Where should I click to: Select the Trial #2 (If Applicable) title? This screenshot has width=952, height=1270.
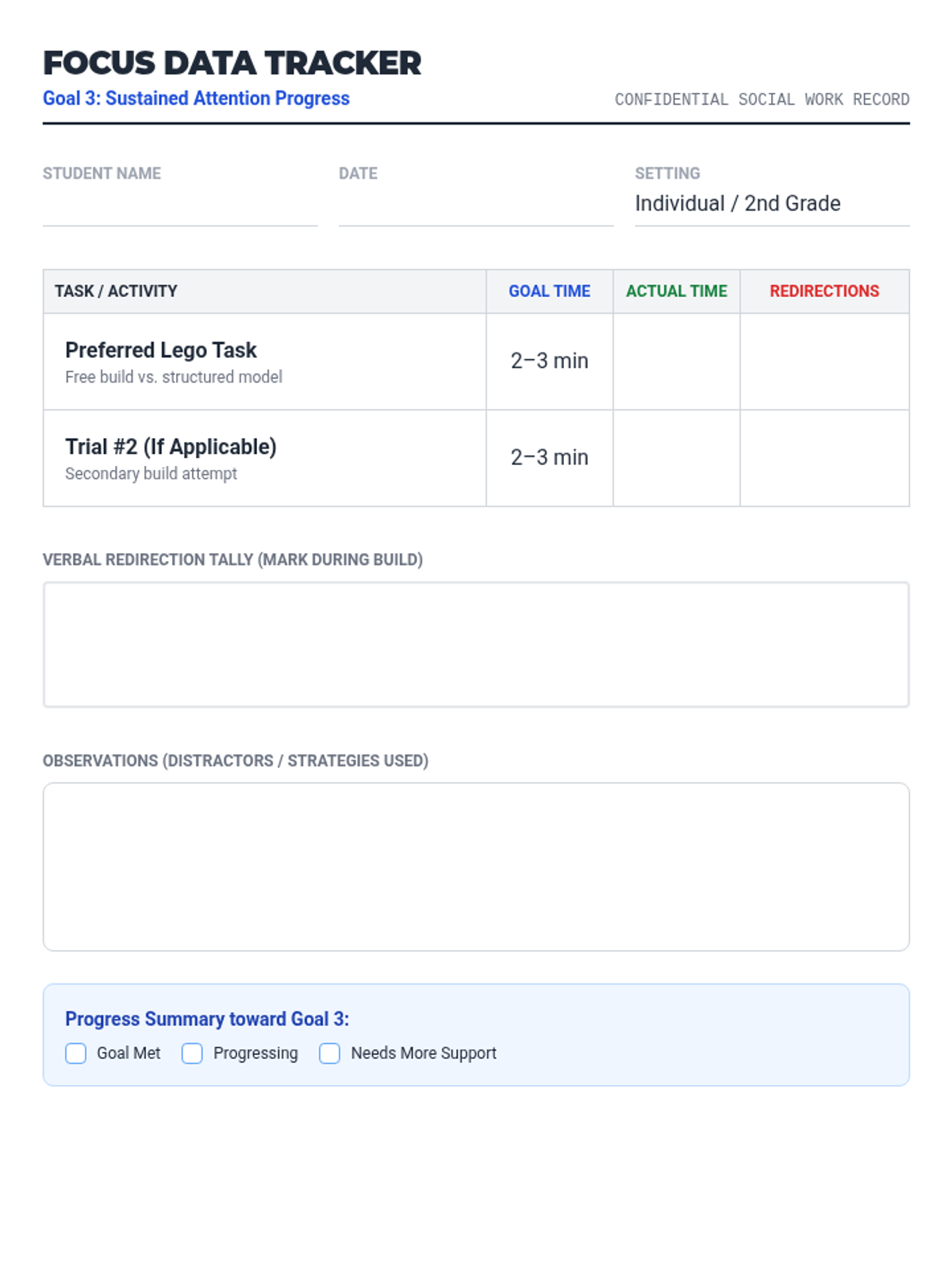pyautogui.click(x=171, y=447)
